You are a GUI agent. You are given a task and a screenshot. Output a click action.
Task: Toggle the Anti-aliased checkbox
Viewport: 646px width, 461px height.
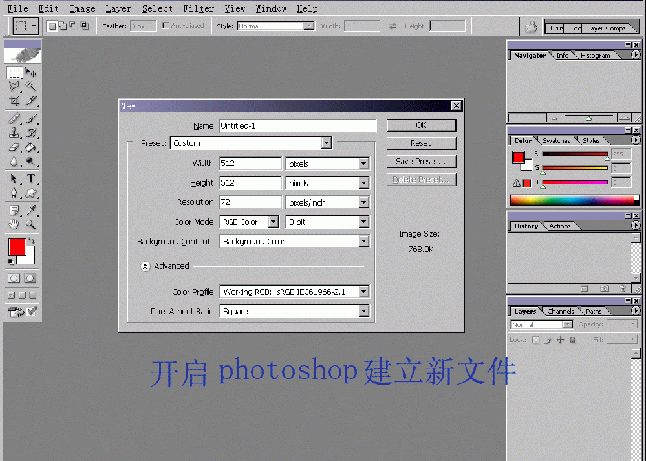click(166, 26)
